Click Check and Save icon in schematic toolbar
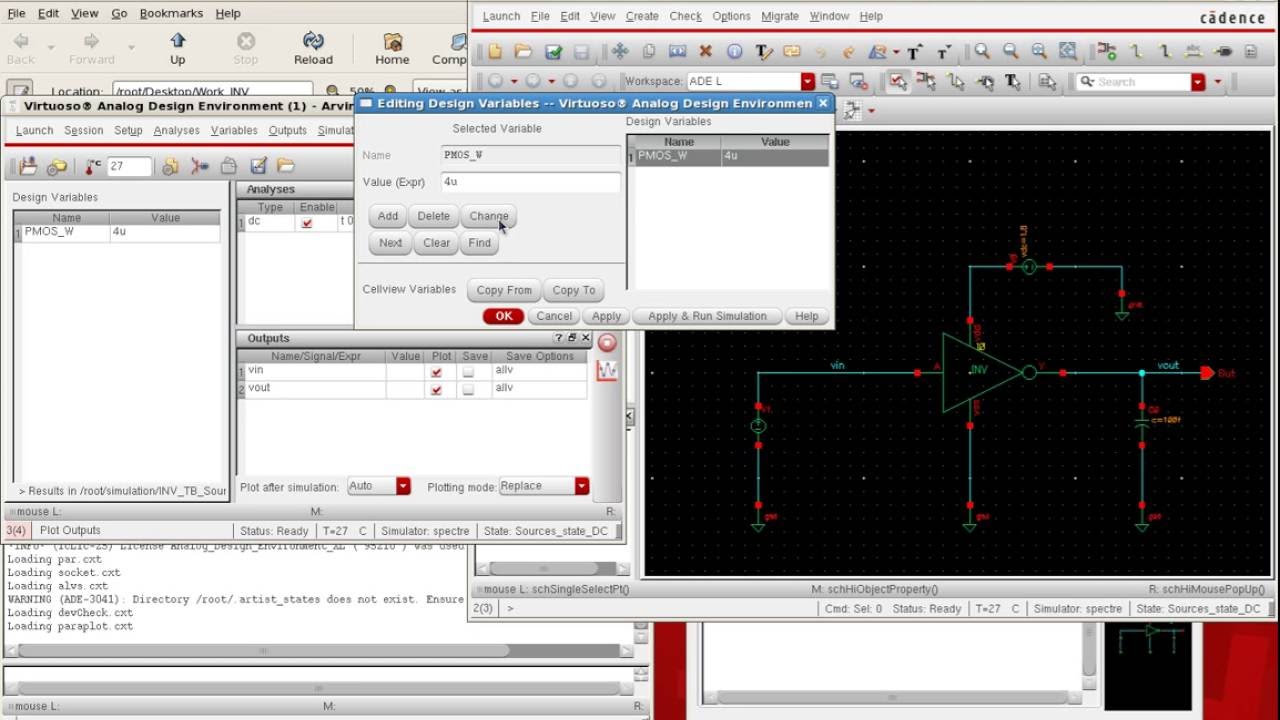The image size is (1280, 720). pos(553,51)
